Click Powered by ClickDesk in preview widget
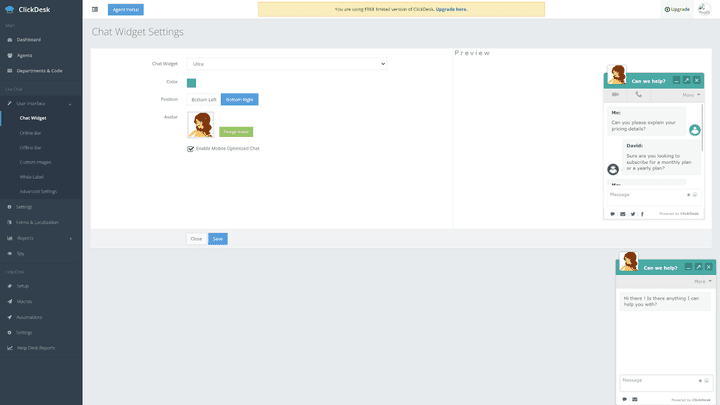The width and height of the screenshot is (720, 405). point(679,214)
